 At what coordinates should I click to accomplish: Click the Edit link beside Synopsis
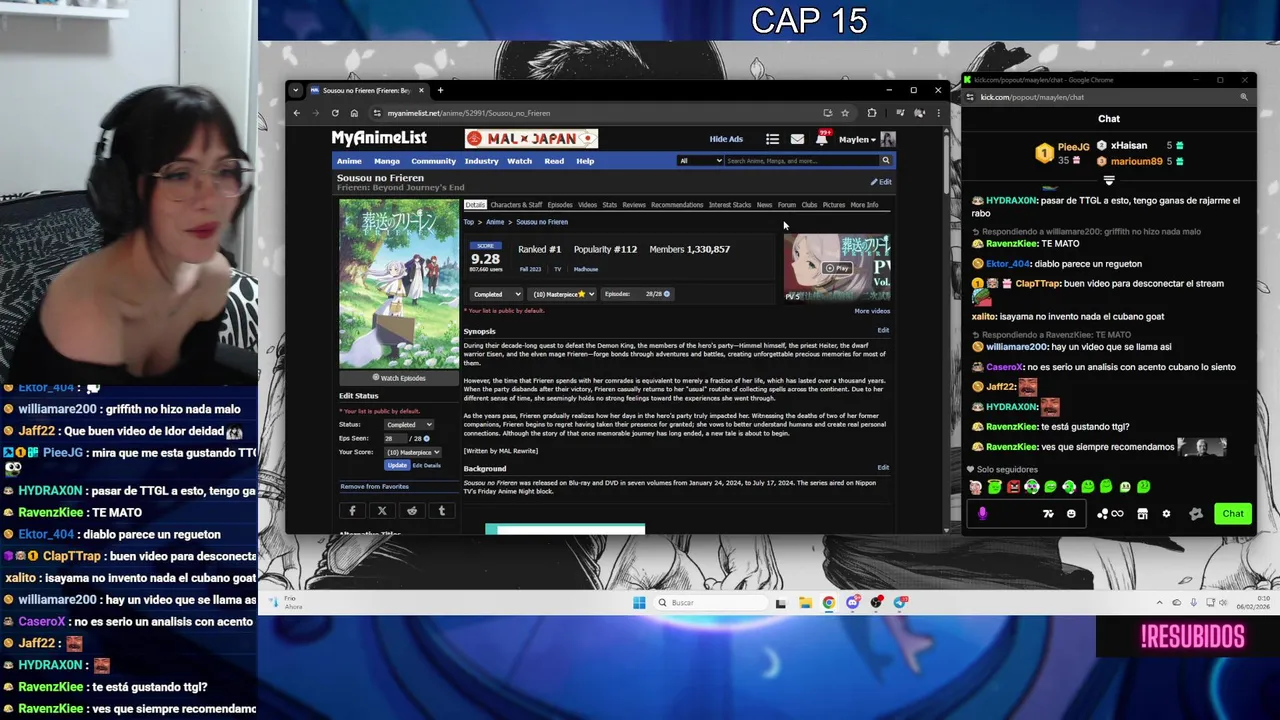tap(883, 330)
